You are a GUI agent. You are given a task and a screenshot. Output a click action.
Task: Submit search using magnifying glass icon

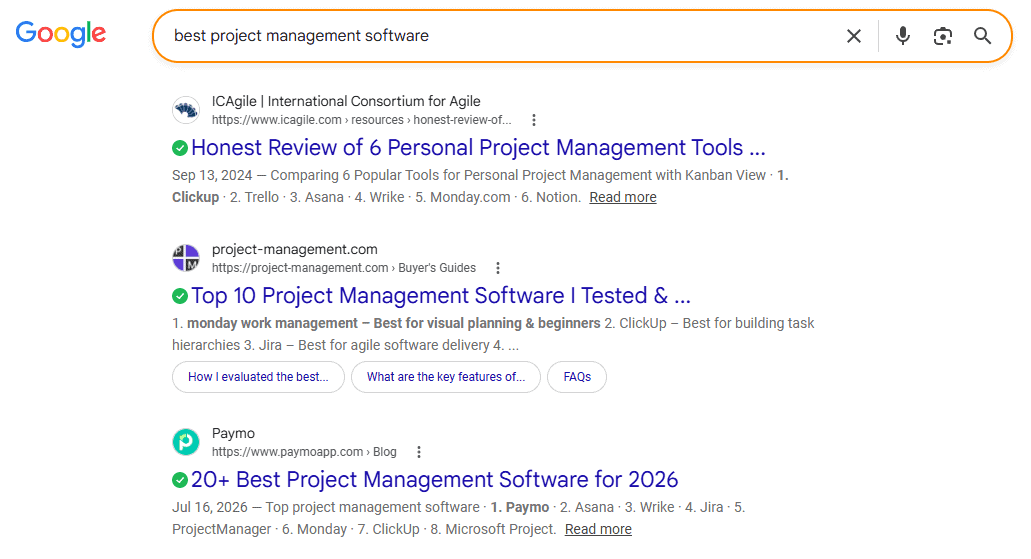982,36
